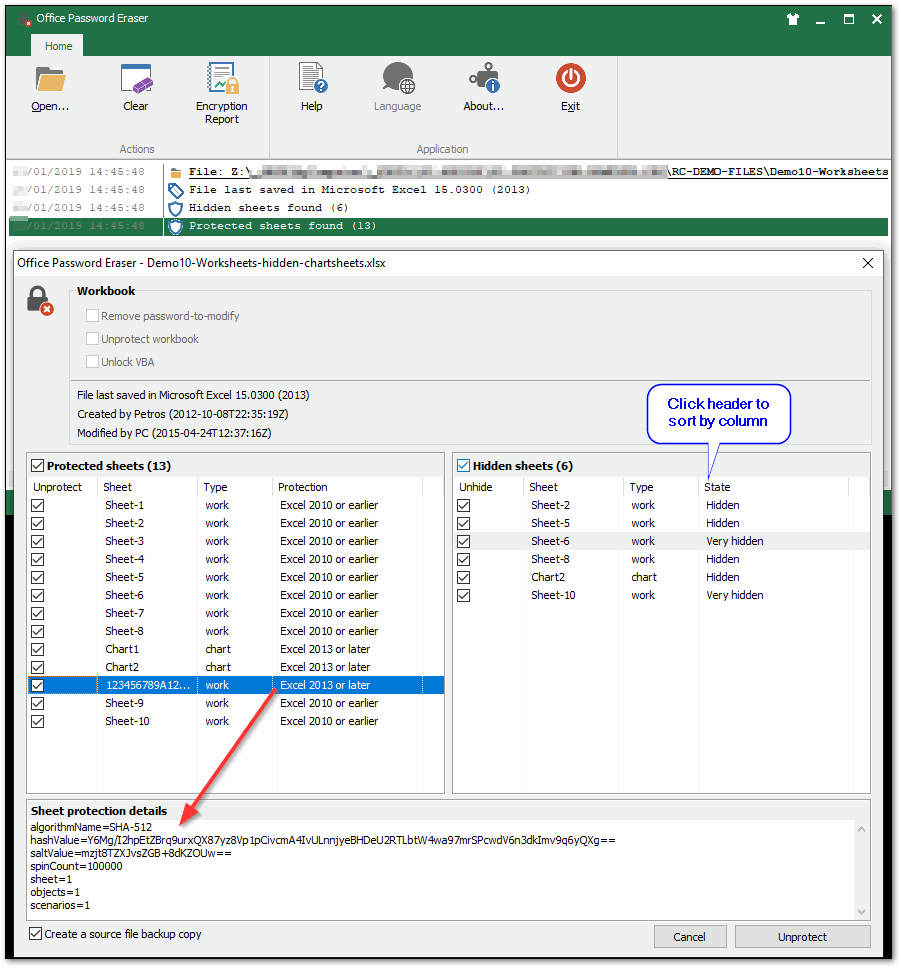Uncheck Unhide for hidden Sheet-2
This screenshot has width=901, height=968.
point(464,506)
